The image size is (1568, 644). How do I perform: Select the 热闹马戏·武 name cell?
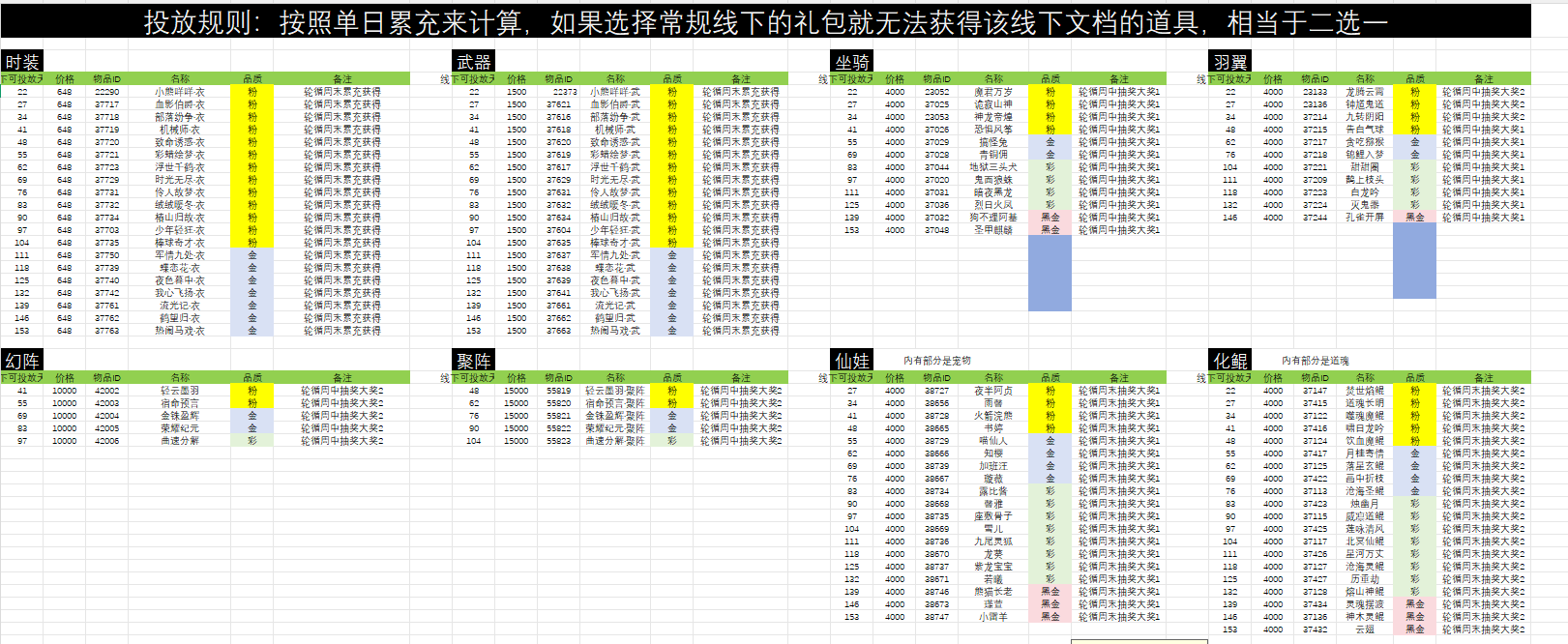[x=615, y=331]
